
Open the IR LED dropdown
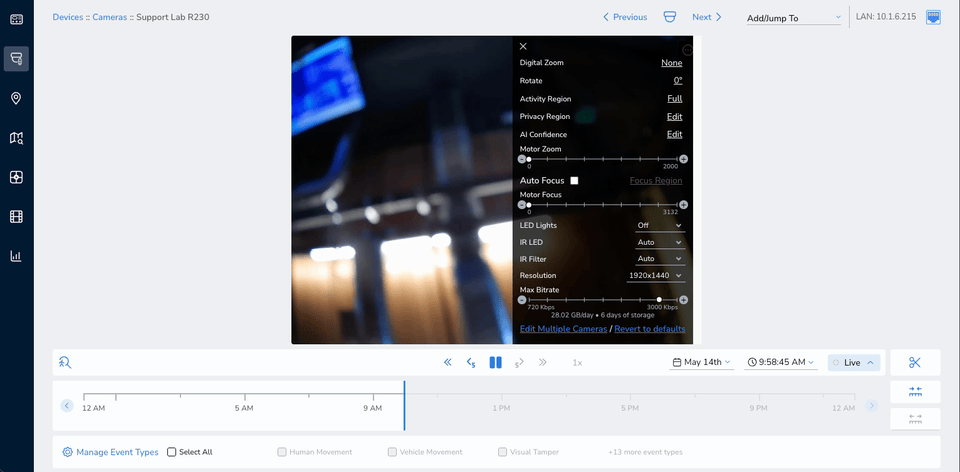(659, 242)
